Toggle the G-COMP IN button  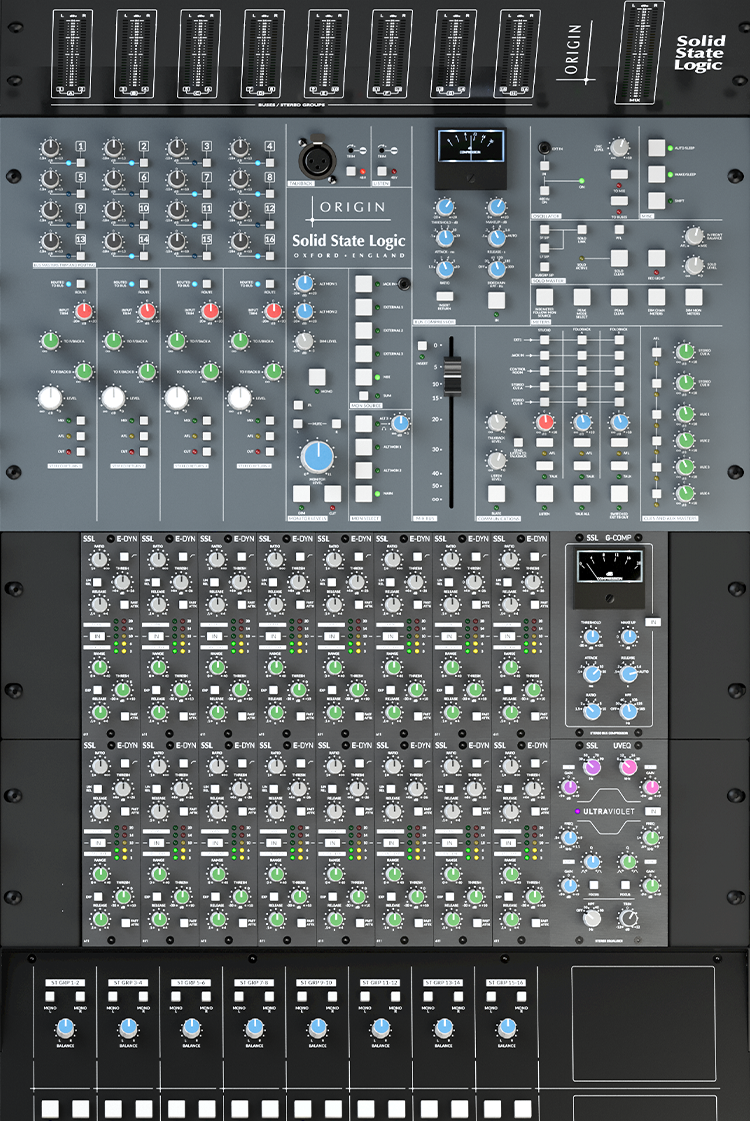click(653, 622)
